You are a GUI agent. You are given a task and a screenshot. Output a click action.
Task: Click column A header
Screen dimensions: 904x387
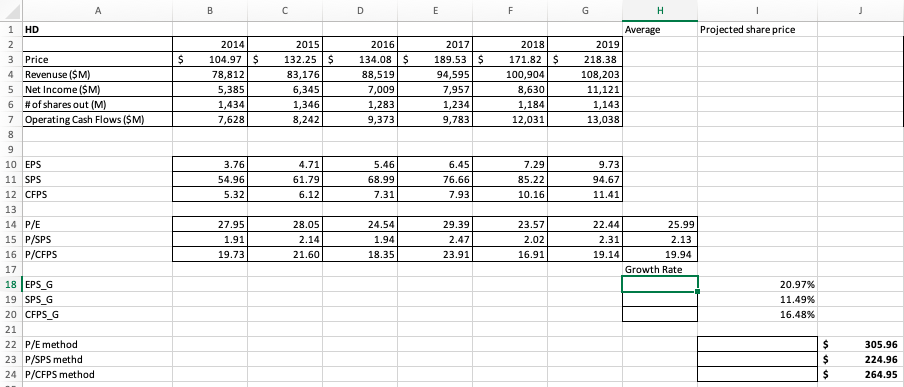point(96,11)
